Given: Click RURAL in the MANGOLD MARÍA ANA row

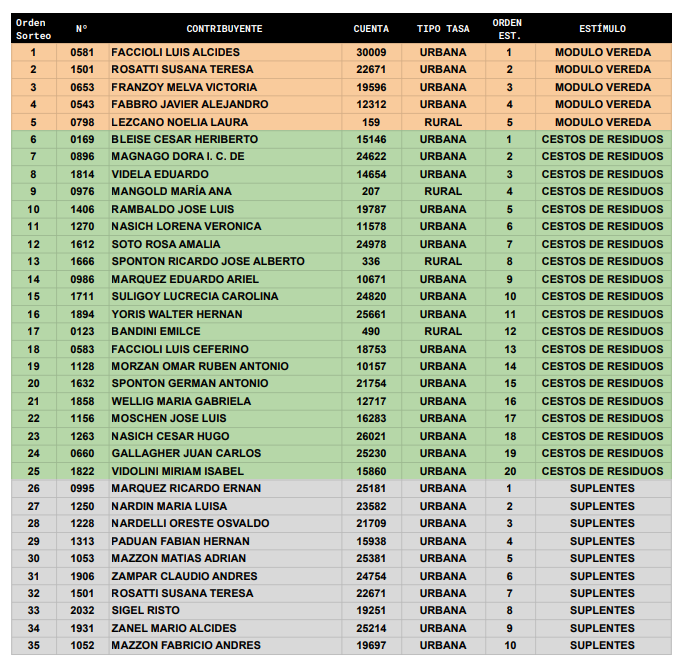Looking at the screenshot, I should point(442,192).
